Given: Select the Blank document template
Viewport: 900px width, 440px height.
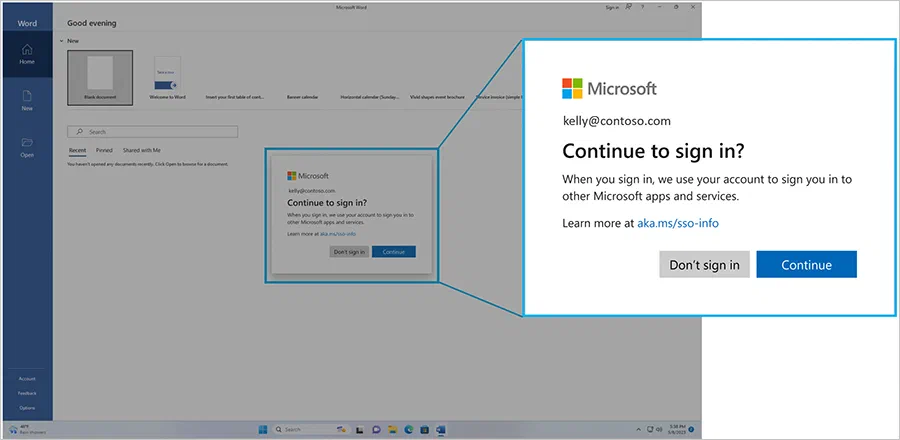Looking at the screenshot, I should coord(100,77).
